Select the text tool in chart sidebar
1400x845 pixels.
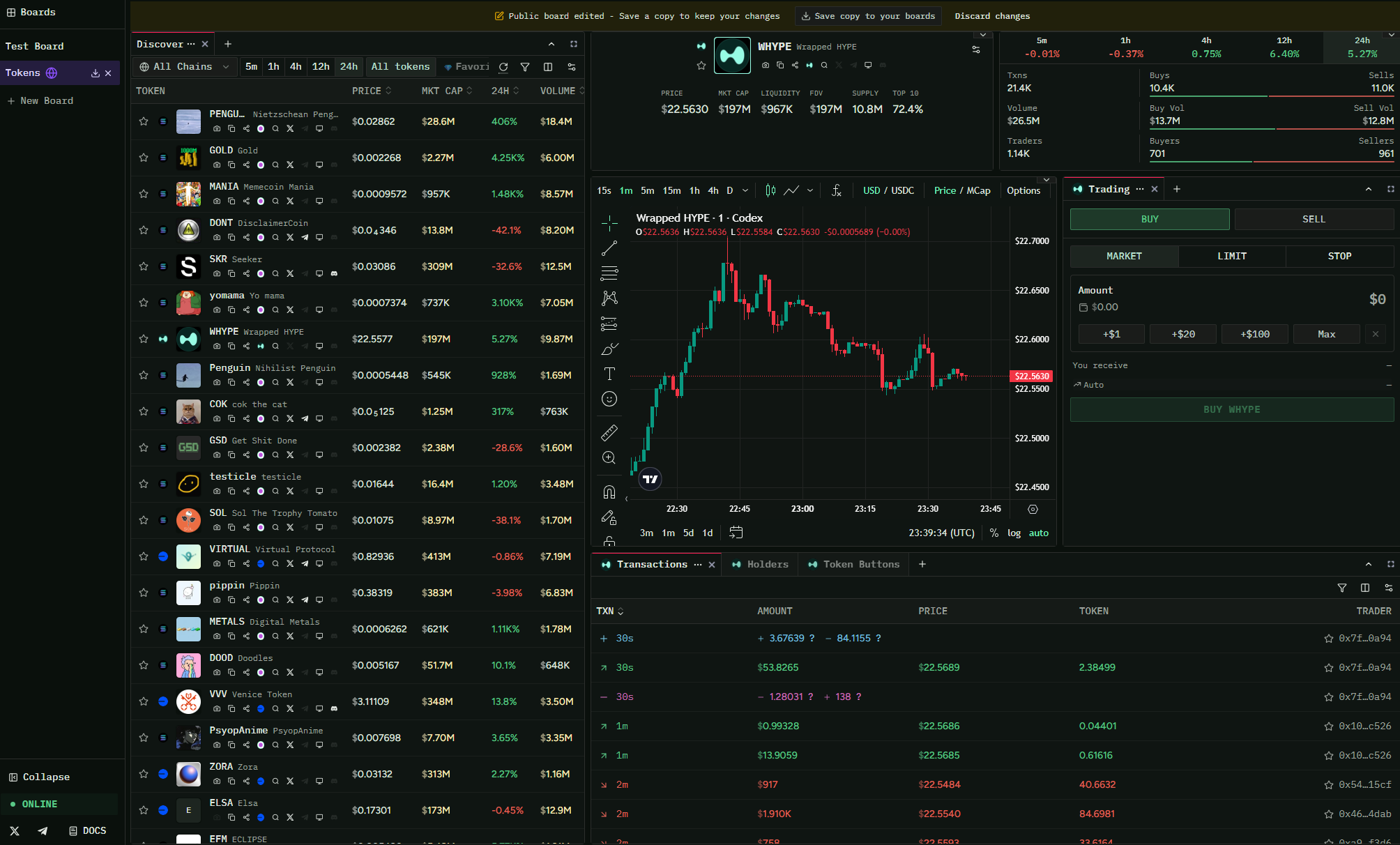(x=609, y=374)
